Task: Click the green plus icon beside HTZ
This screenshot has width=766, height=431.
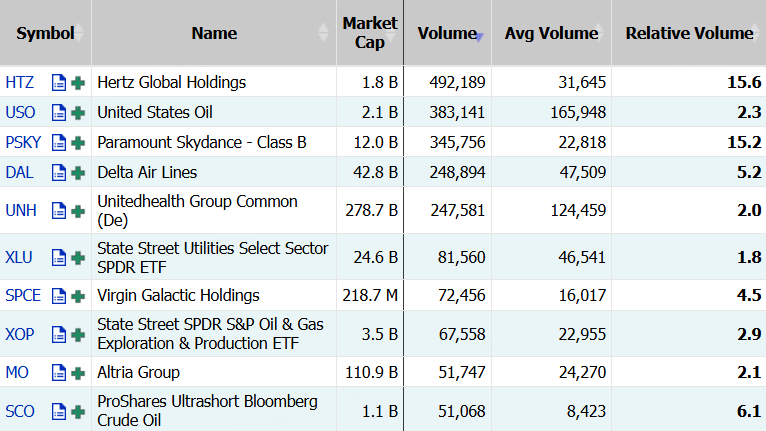Action: pyautogui.click(x=78, y=82)
